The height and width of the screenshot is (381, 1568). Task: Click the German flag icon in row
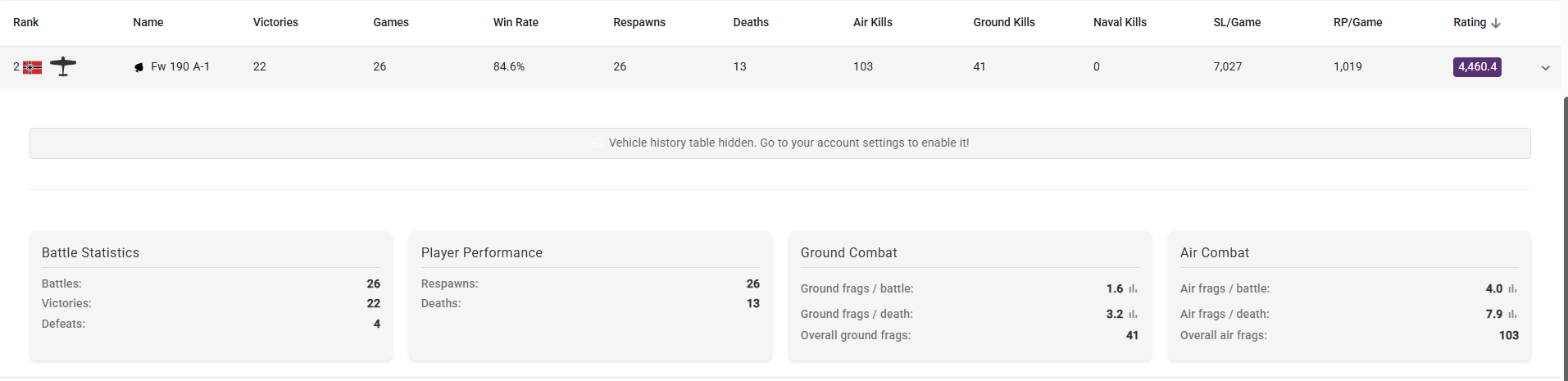(32, 67)
